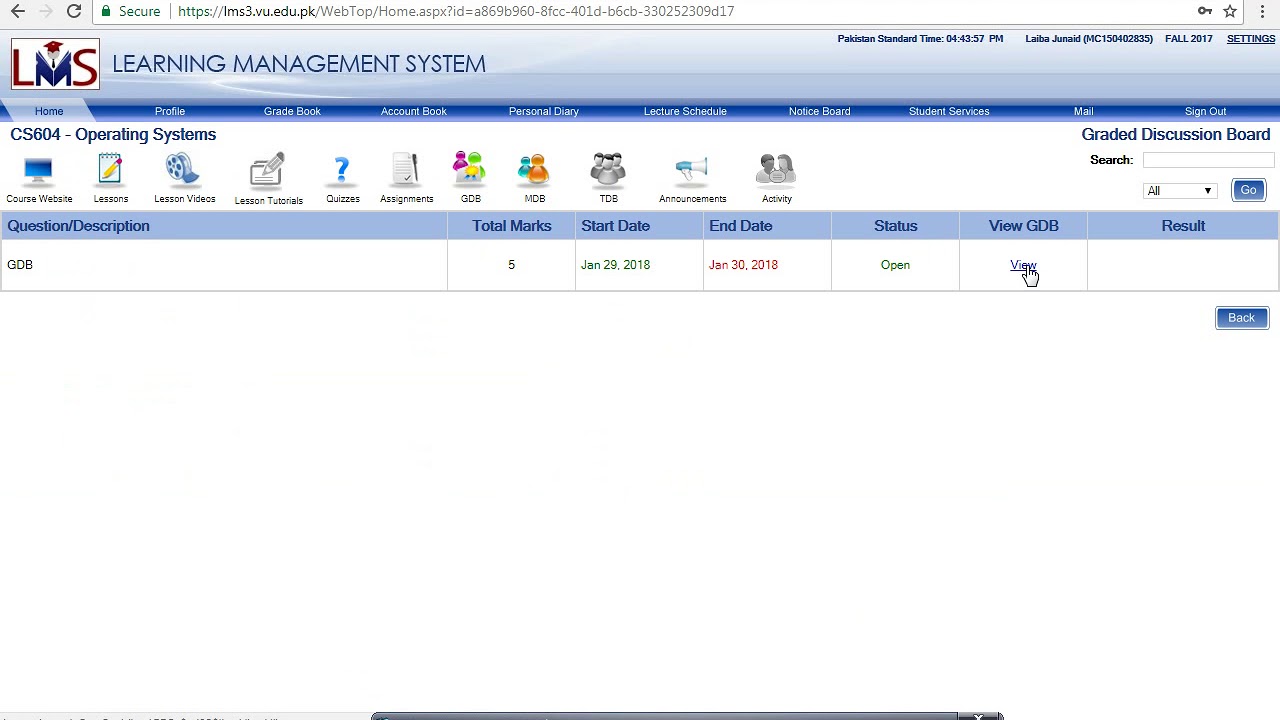The image size is (1280, 720).
Task: Open the Mail menu
Action: [1083, 111]
